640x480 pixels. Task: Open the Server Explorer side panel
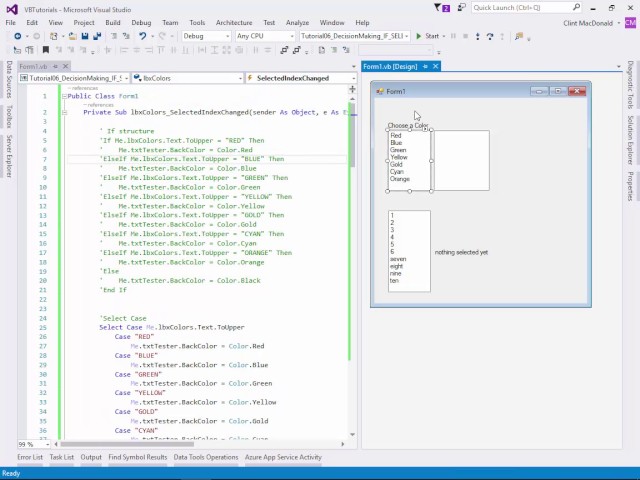tap(9, 156)
